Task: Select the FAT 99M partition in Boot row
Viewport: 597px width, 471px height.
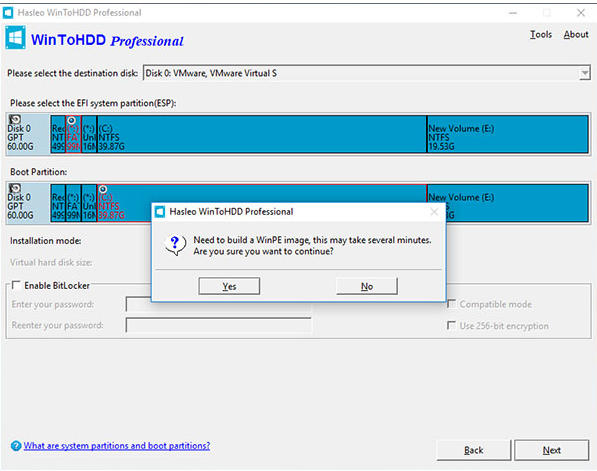Action: [x=73, y=203]
